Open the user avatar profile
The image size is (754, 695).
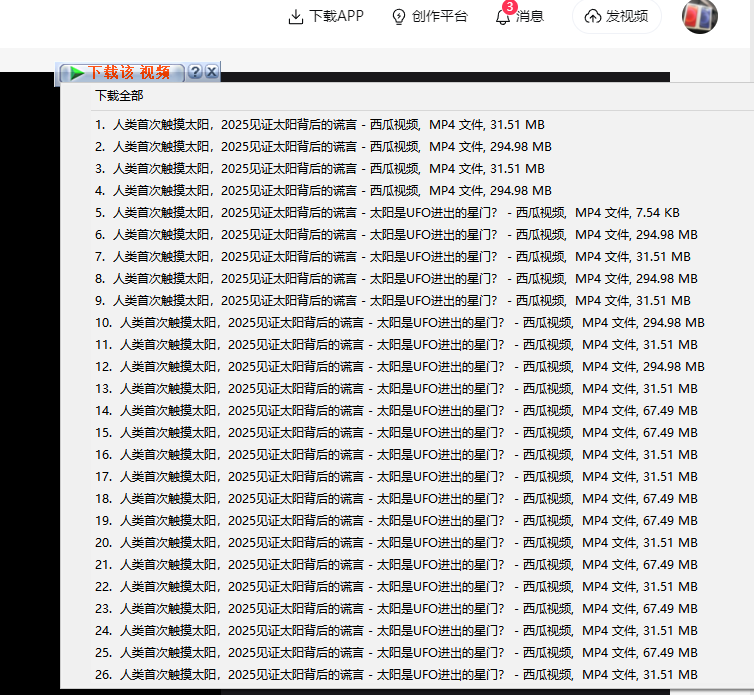coord(700,16)
